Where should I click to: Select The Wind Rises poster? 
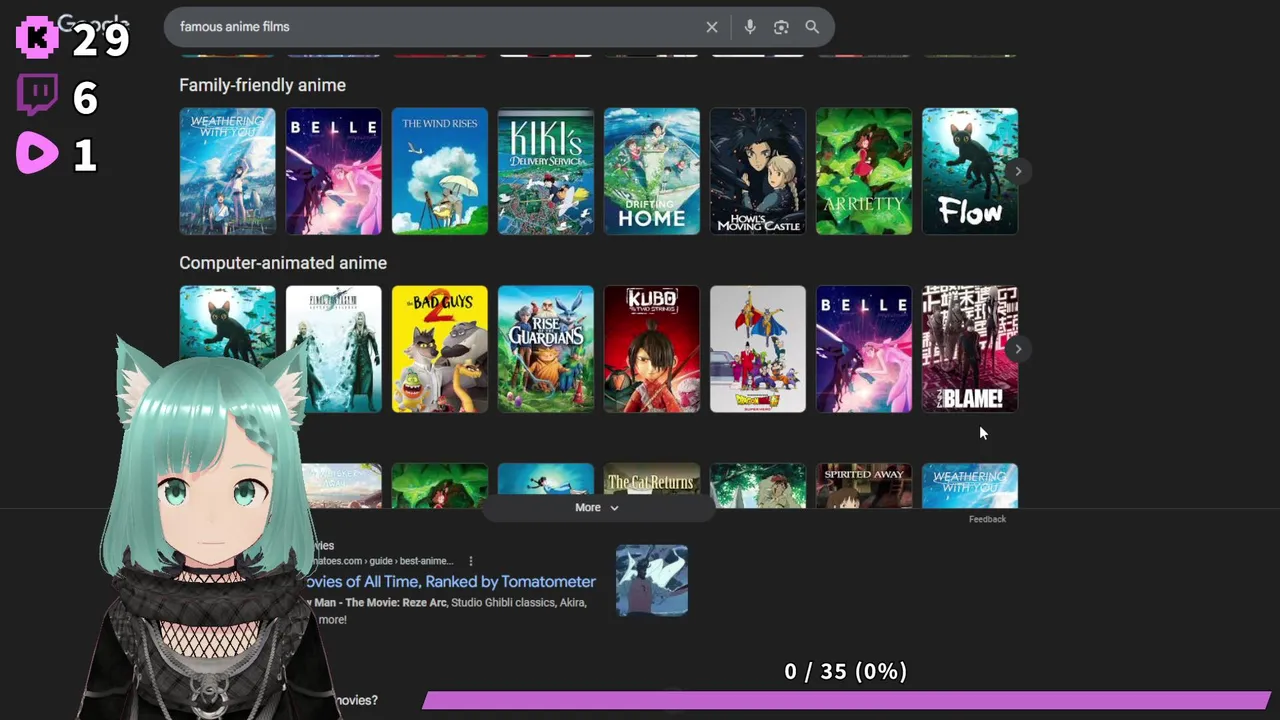[x=439, y=171]
